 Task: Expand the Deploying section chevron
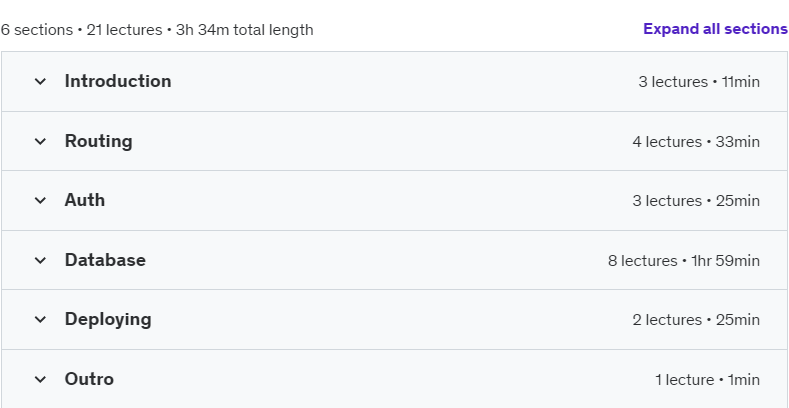(x=40, y=319)
